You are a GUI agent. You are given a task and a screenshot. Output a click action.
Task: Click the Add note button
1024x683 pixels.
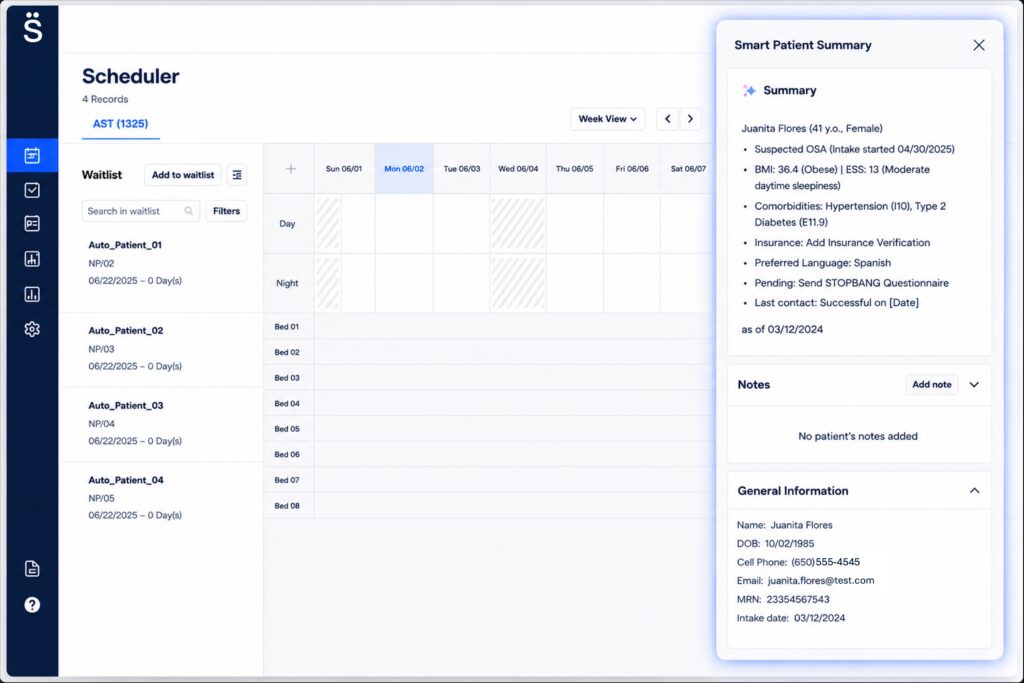point(931,385)
